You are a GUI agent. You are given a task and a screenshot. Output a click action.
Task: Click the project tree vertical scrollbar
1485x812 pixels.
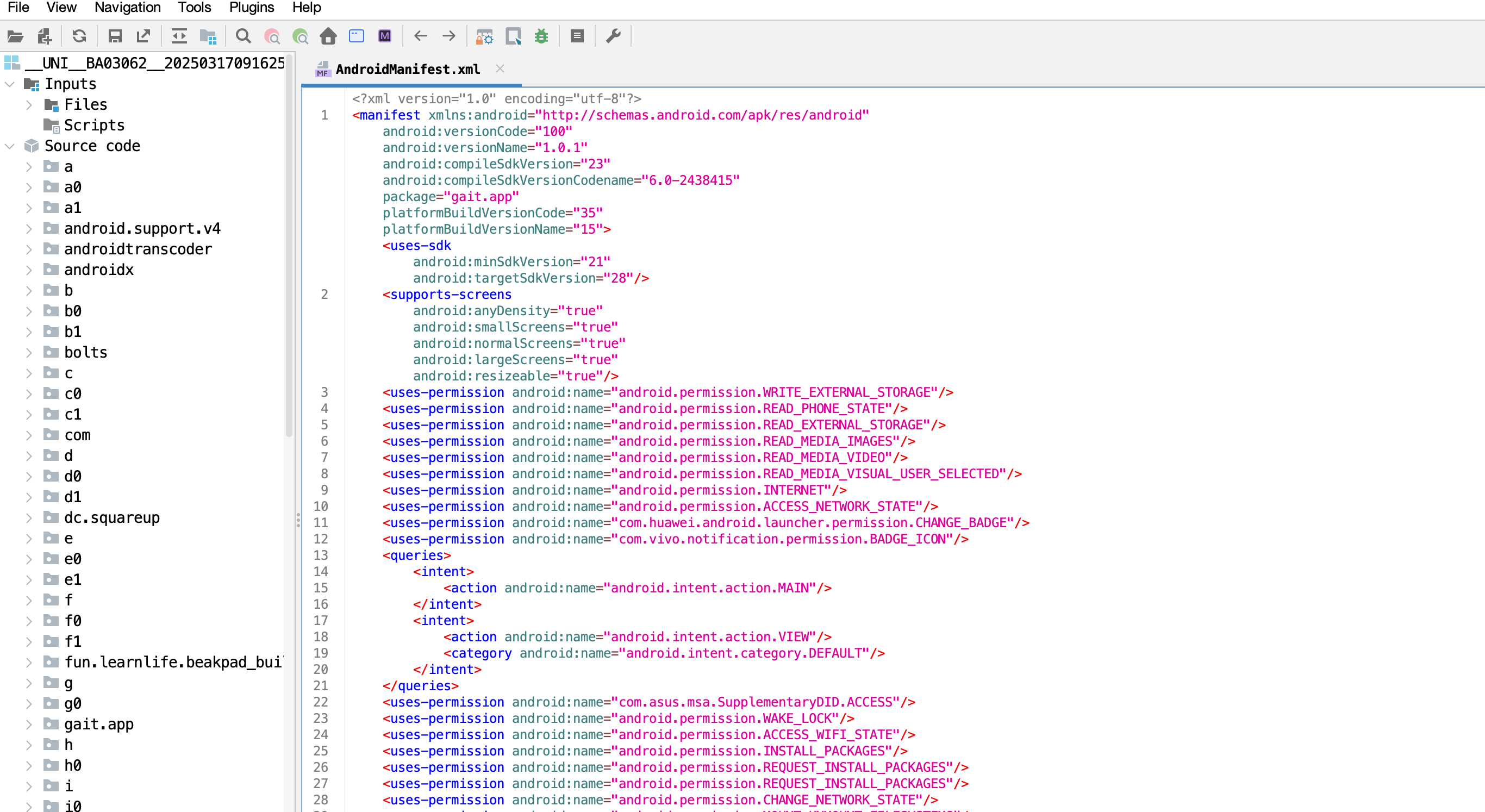[x=289, y=245]
